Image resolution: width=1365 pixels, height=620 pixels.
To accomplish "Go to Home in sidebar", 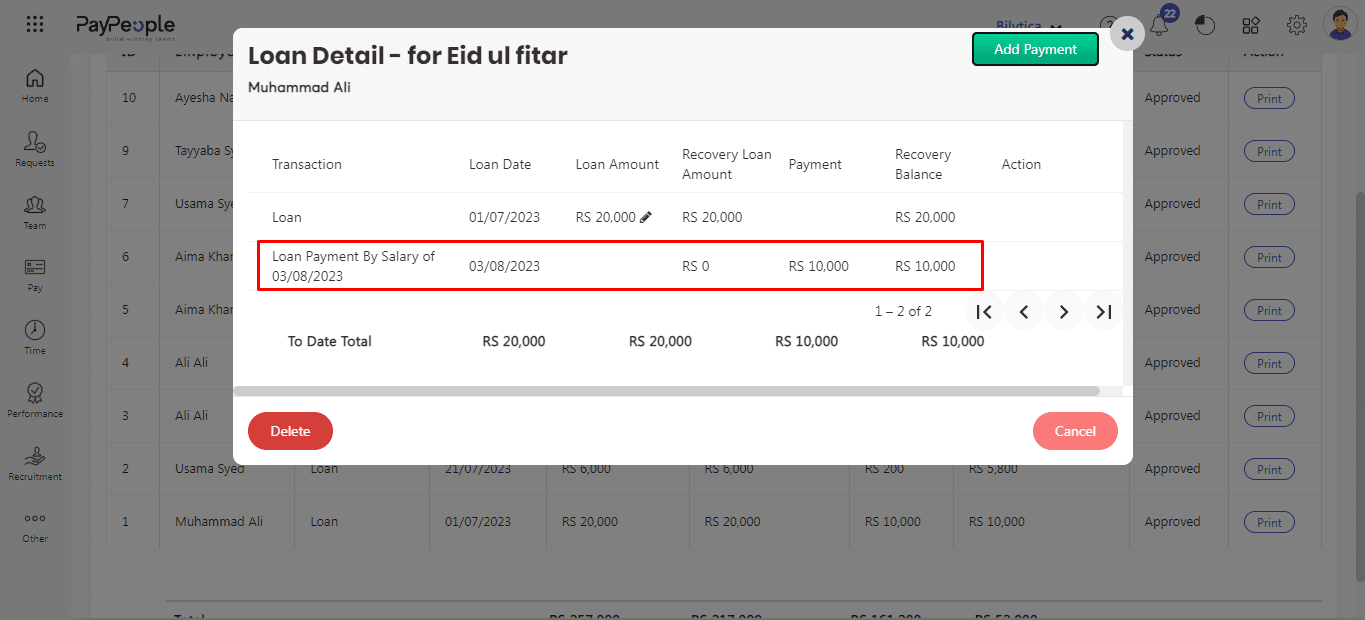I will [35, 86].
